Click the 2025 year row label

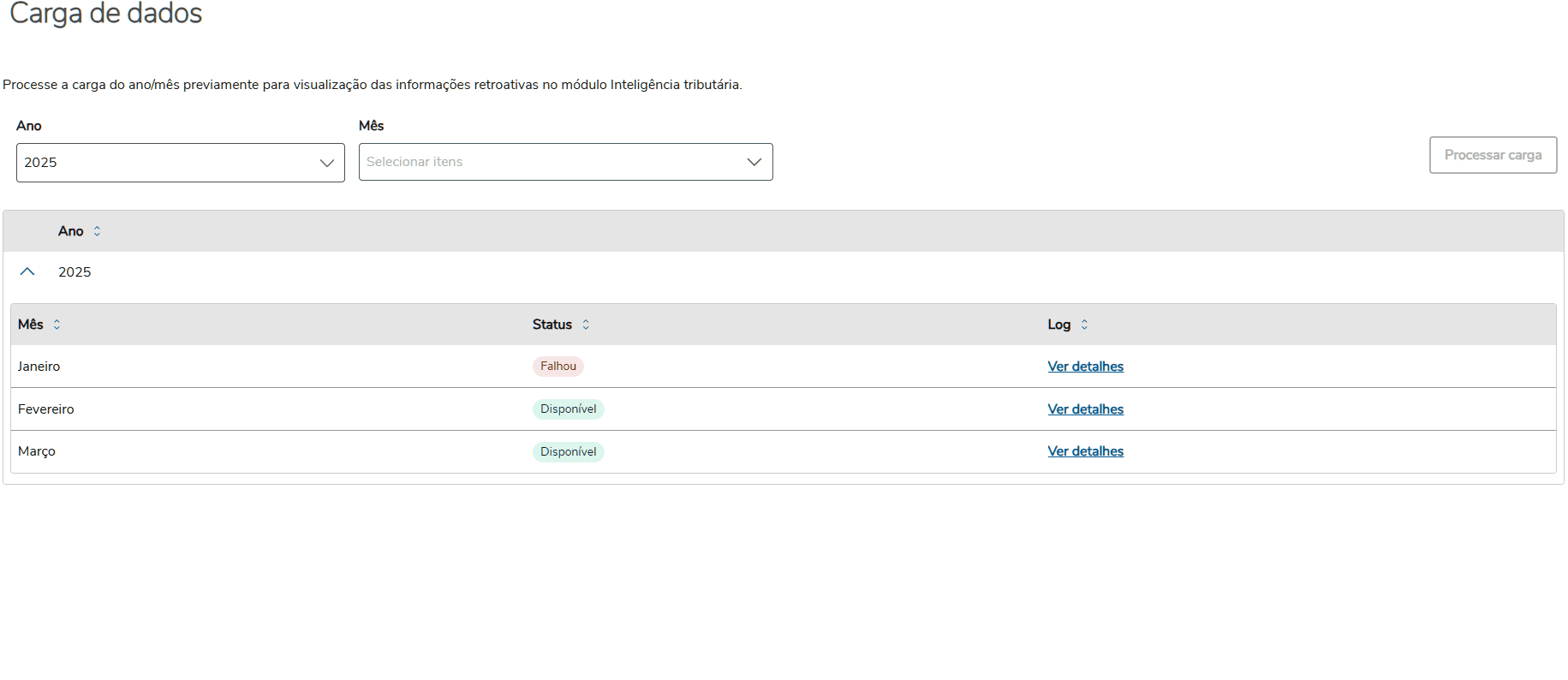[75, 272]
